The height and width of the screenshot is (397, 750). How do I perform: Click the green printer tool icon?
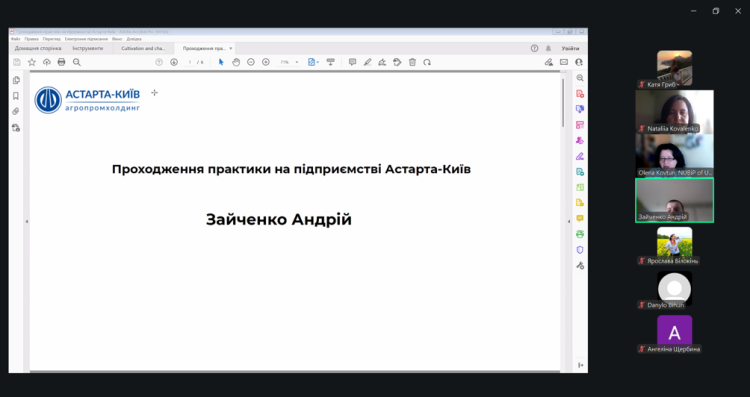[580, 234]
